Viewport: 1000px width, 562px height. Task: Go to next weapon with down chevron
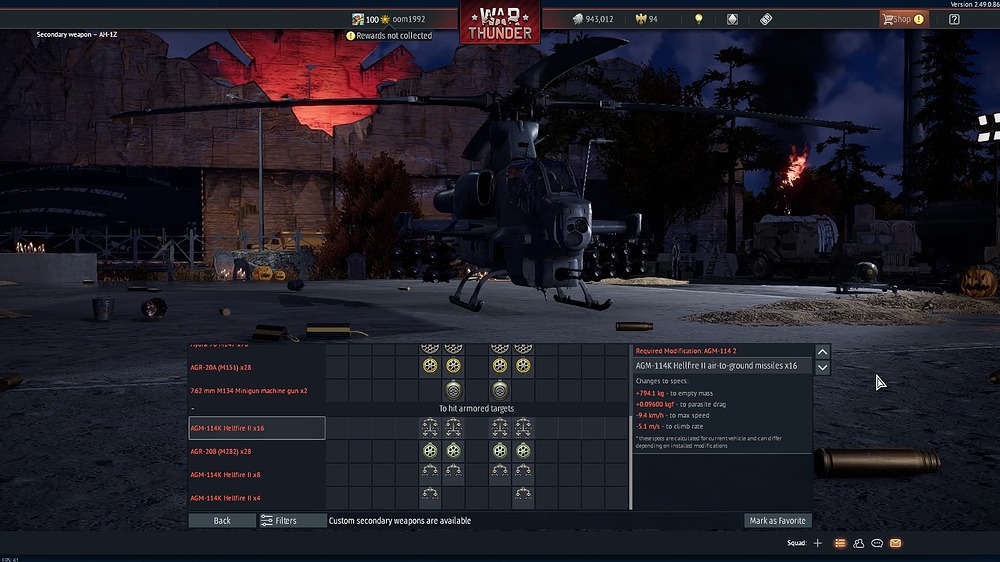tap(822, 367)
